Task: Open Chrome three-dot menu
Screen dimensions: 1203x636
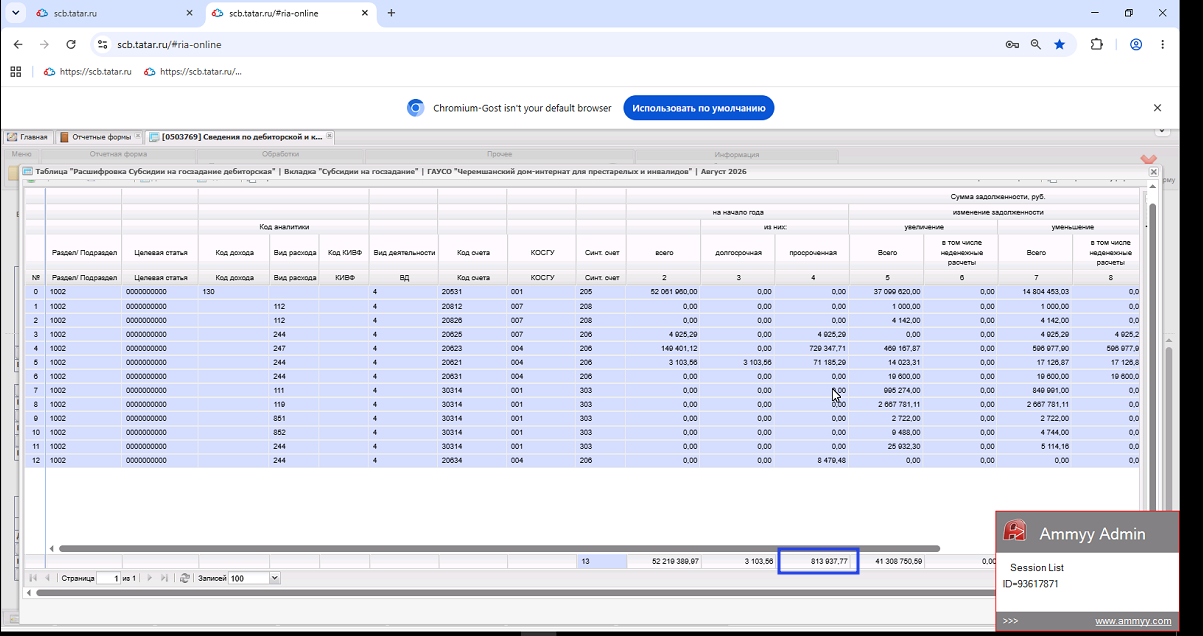Action: 1162,44
